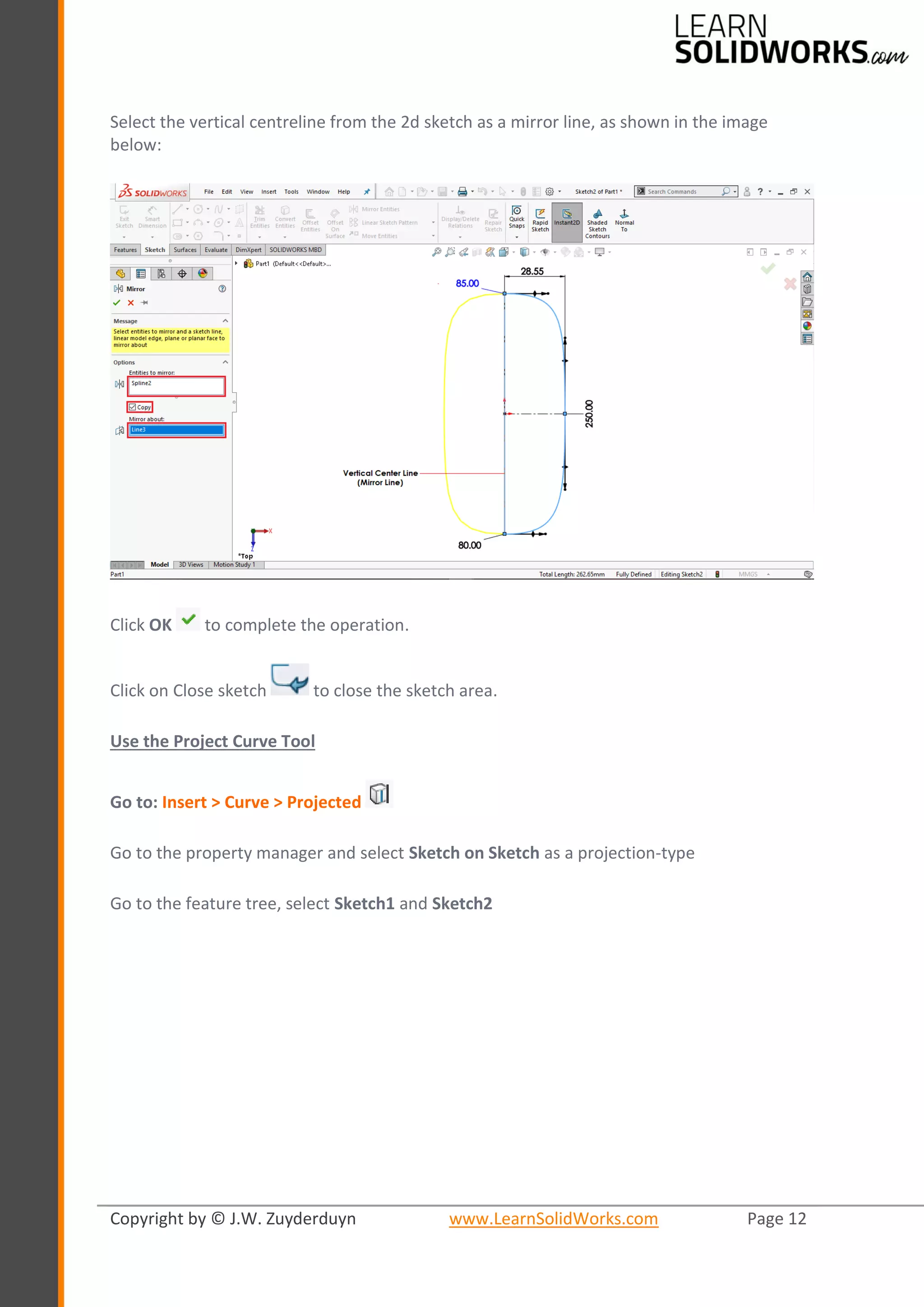Switch to the Features tab
This screenshot has height=1307, width=924.
click(x=125, y=250)
